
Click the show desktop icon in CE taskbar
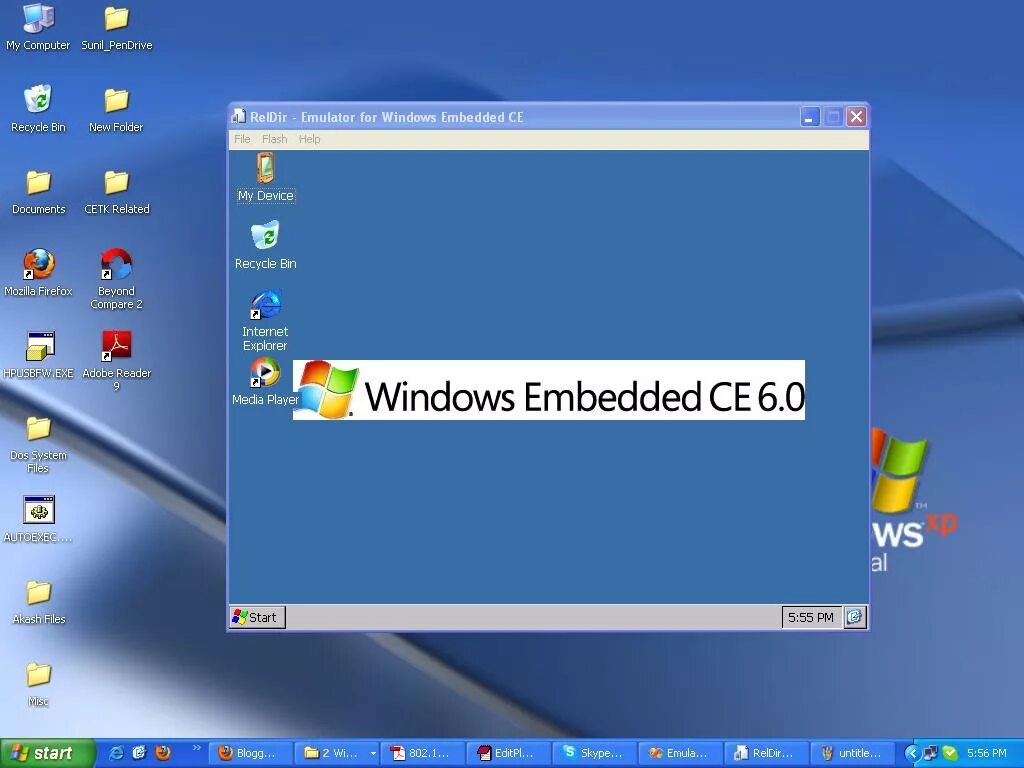pos(855,617)
